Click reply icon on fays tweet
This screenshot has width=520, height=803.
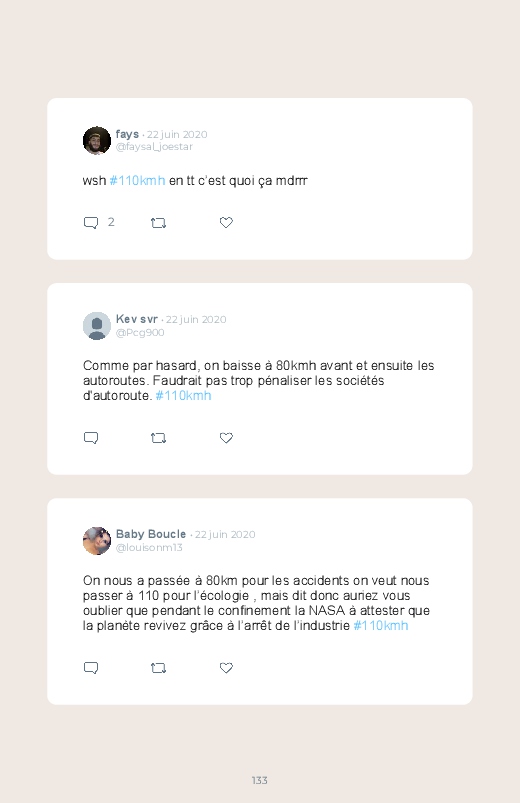[x=91, y=223]
